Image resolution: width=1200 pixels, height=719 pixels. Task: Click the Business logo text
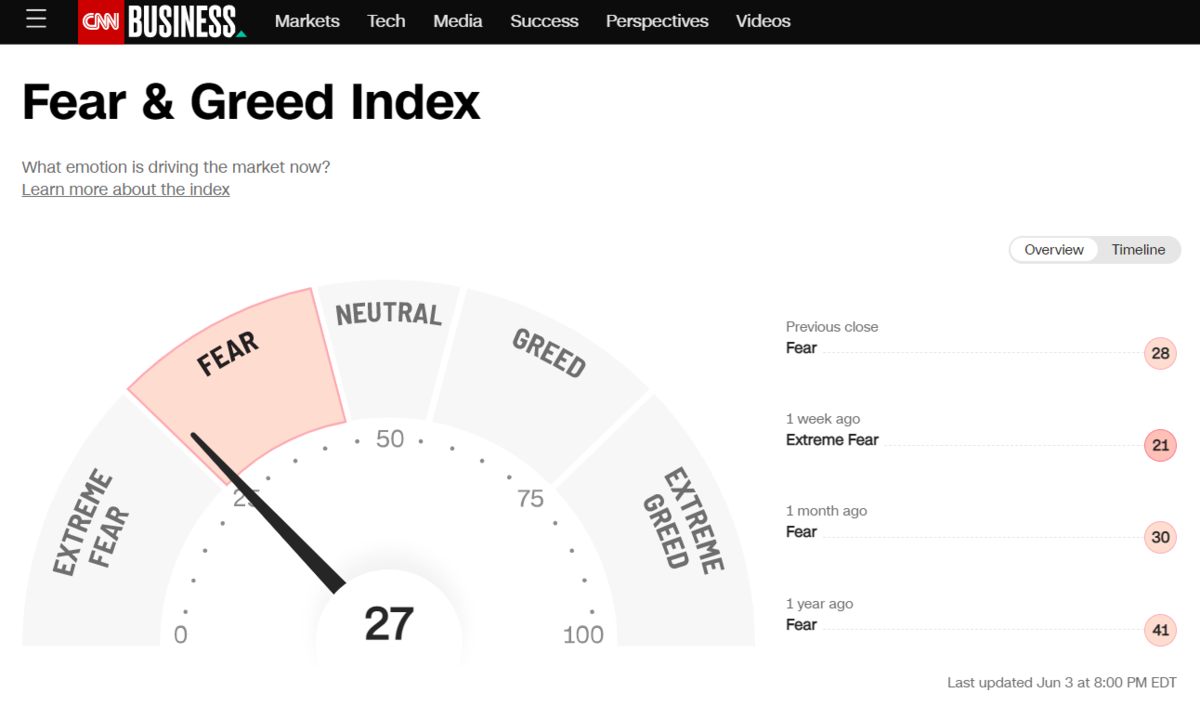pos(185,21)
